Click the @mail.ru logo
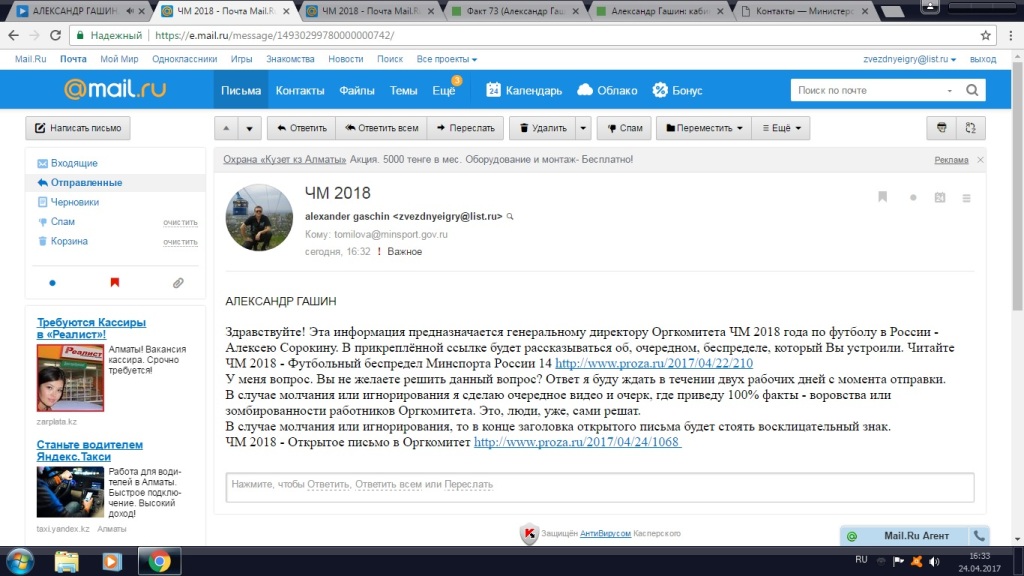The width and height of the screenshot is (1024, 576). click(x=115, y=89)
